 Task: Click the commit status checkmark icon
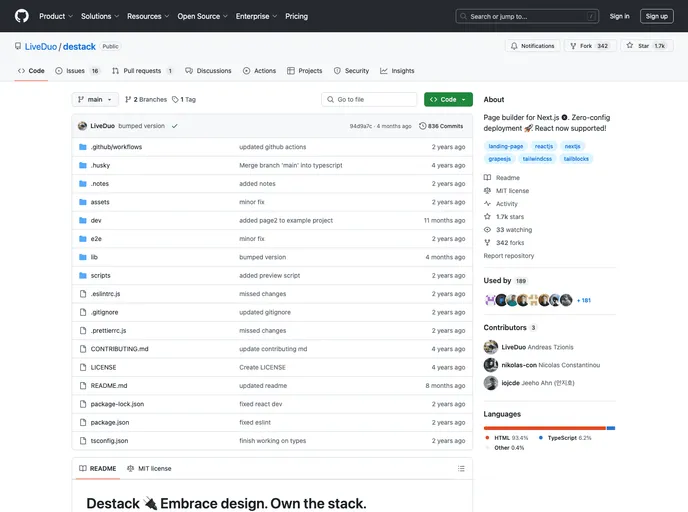pyautogui.click(x=175, y=126)
